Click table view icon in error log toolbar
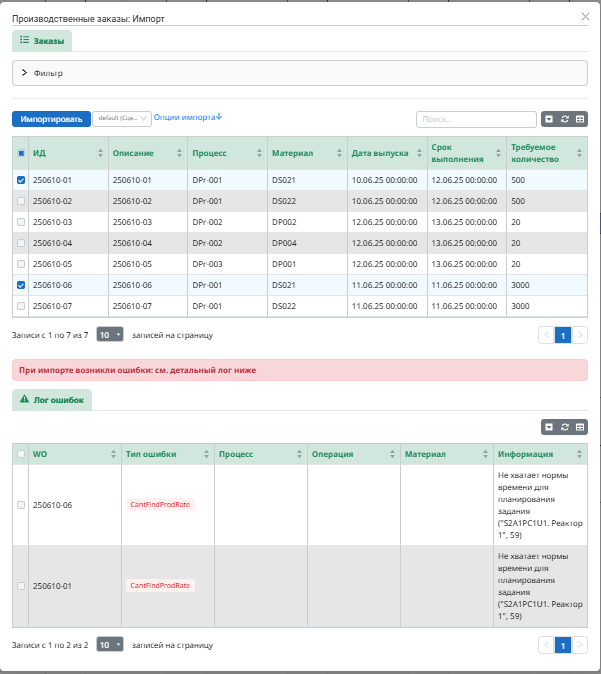601x674 pixels. point(580,427)
